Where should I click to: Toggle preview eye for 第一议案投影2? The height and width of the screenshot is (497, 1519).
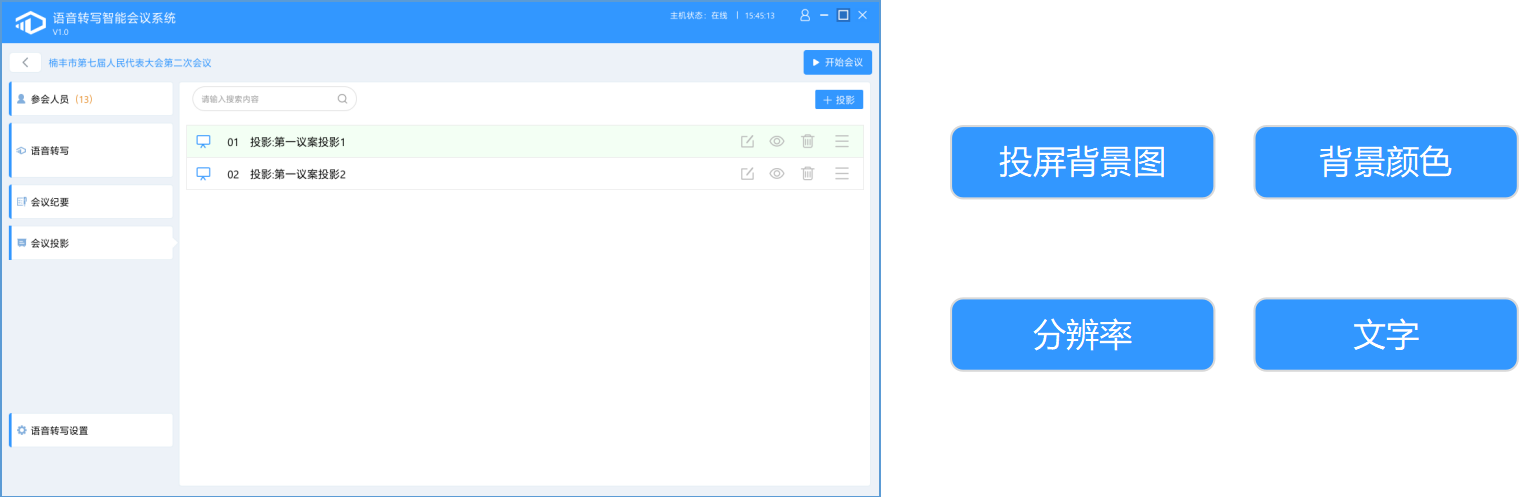[x=777, y=174]
